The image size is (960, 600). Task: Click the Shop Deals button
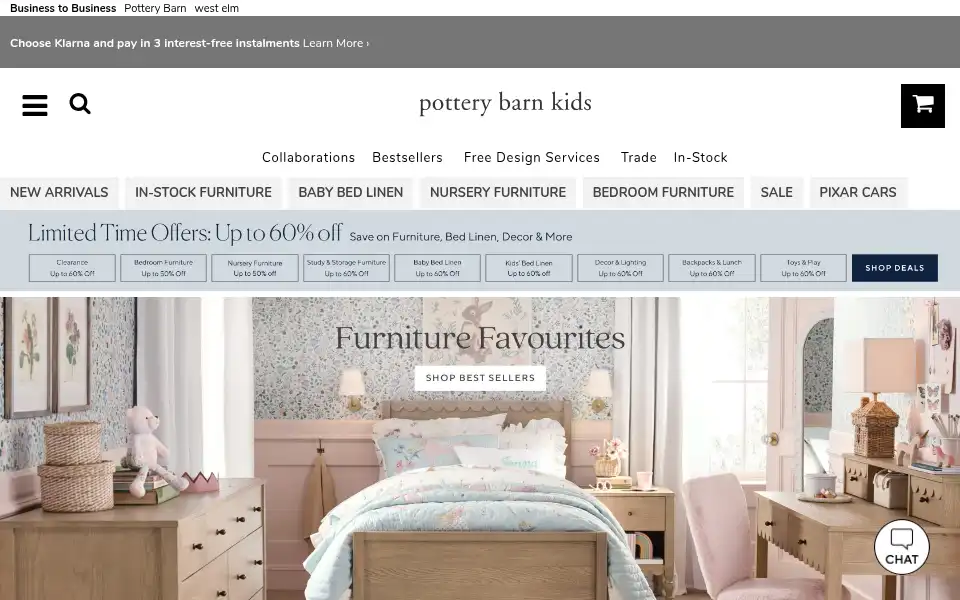point(894,268)
